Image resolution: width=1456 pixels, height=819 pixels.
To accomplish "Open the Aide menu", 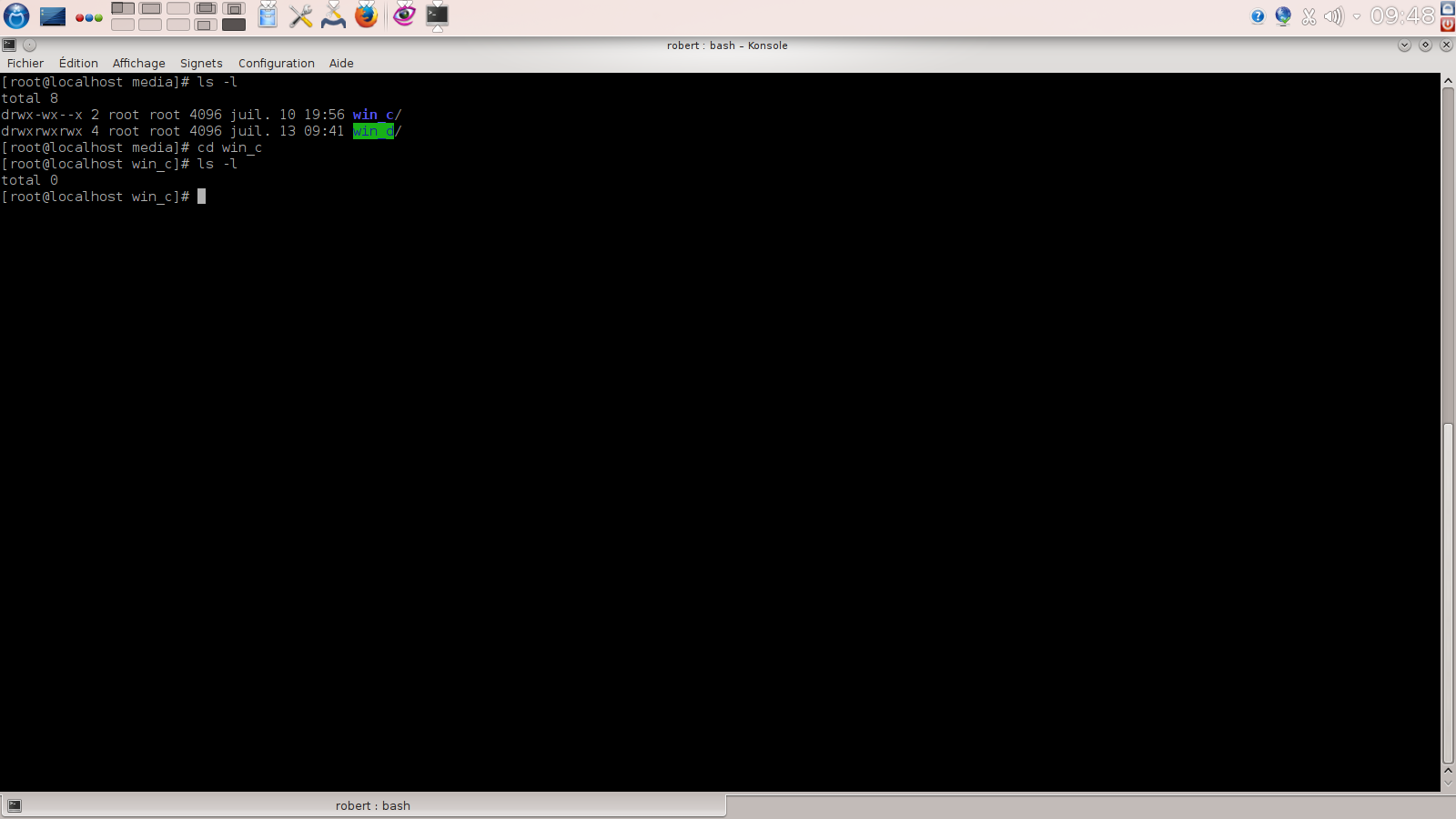I will tap(341, 63).
